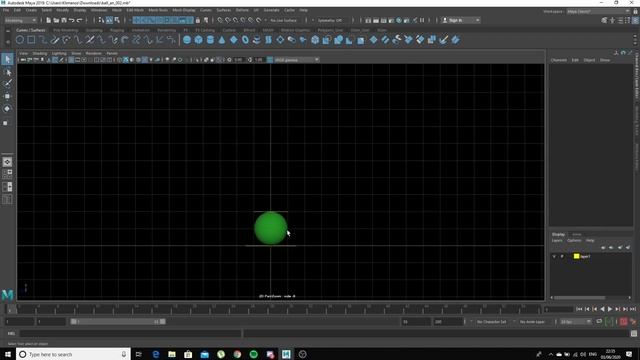Toggle the loop playback button
The width and height of the screenshot is (640, 360).
[599, 322]
